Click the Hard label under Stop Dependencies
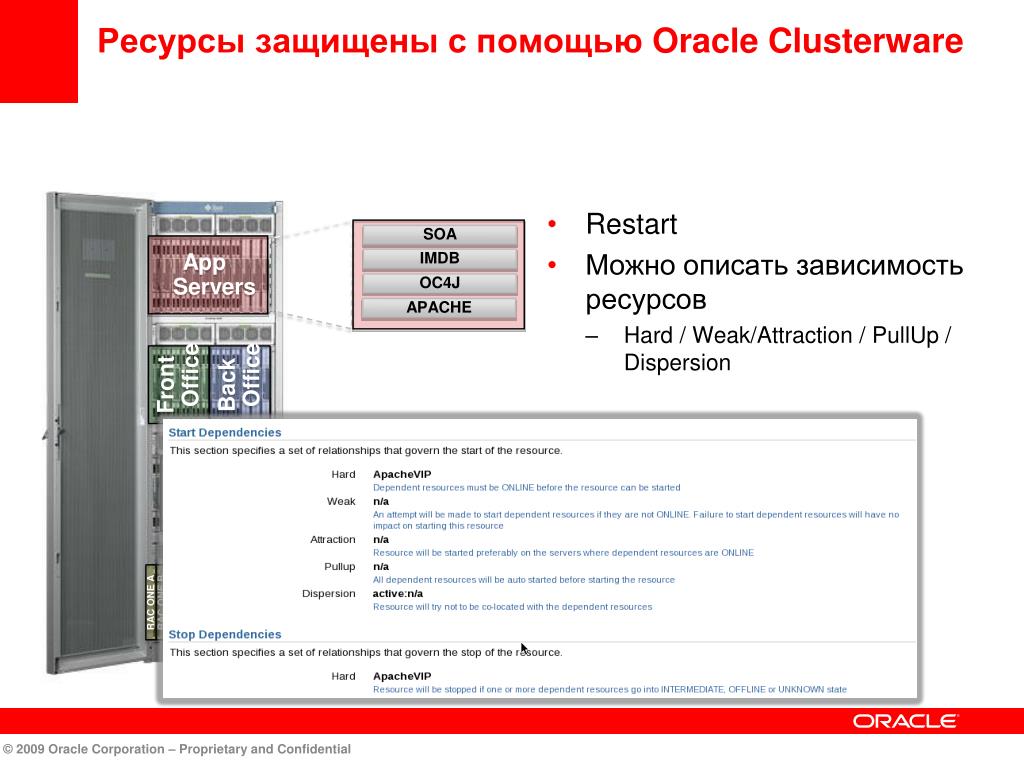Screen dimensions: 1024x768 (x=344, y=676)
